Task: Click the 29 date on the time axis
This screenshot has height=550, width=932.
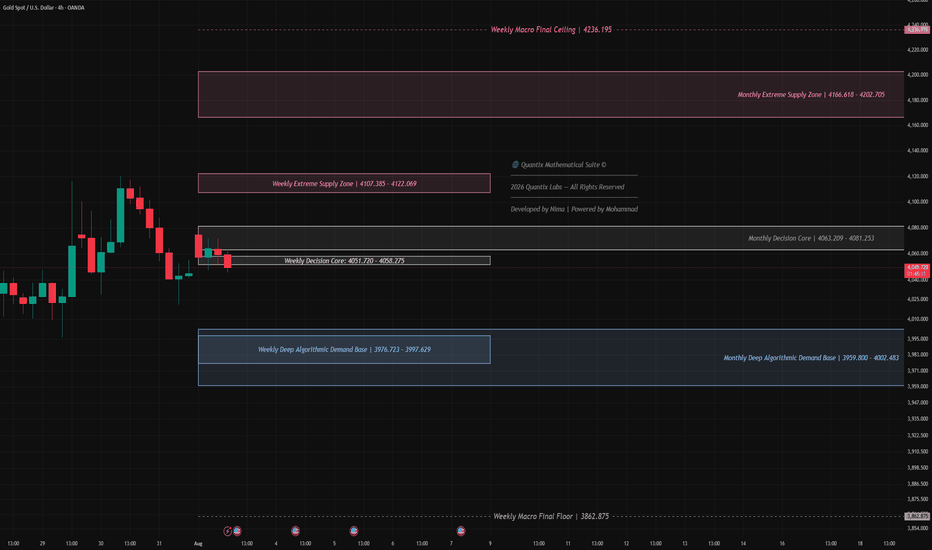Action: (x=42, y=543)
